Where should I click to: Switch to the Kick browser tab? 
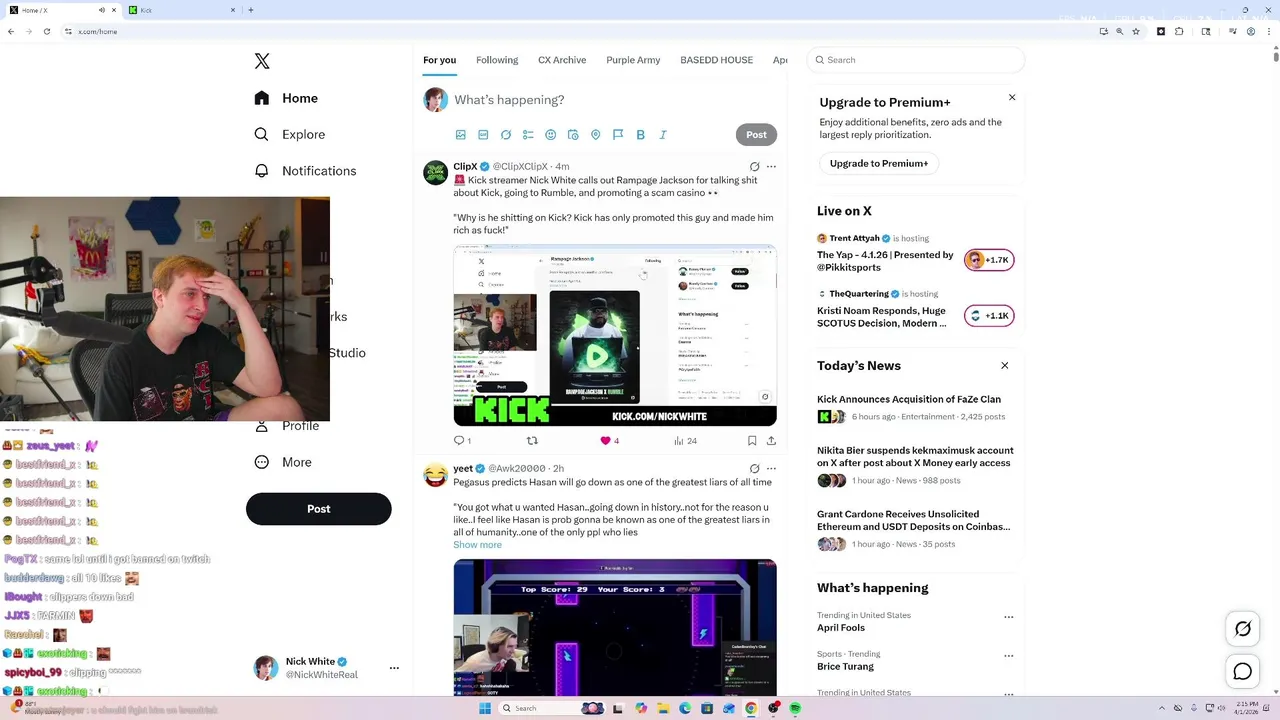tap(181, 10)
